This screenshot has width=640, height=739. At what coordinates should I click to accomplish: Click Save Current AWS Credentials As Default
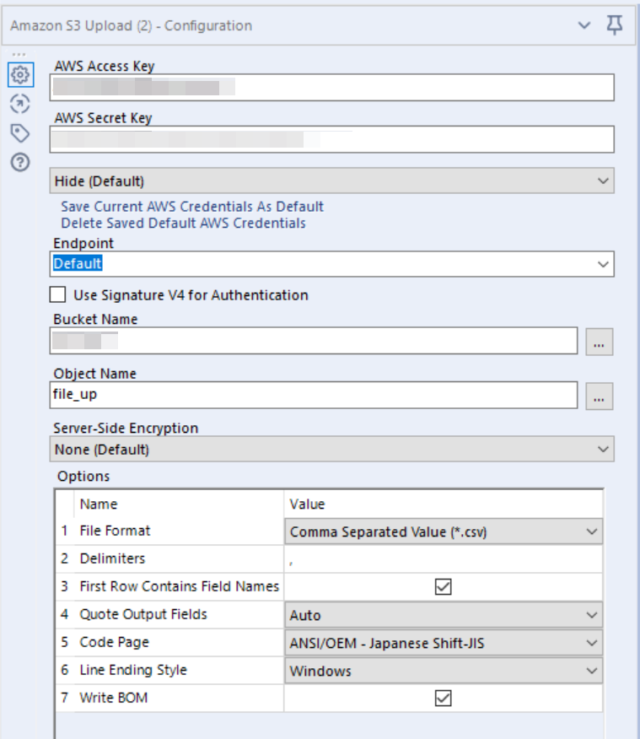(x=192, y=206)
